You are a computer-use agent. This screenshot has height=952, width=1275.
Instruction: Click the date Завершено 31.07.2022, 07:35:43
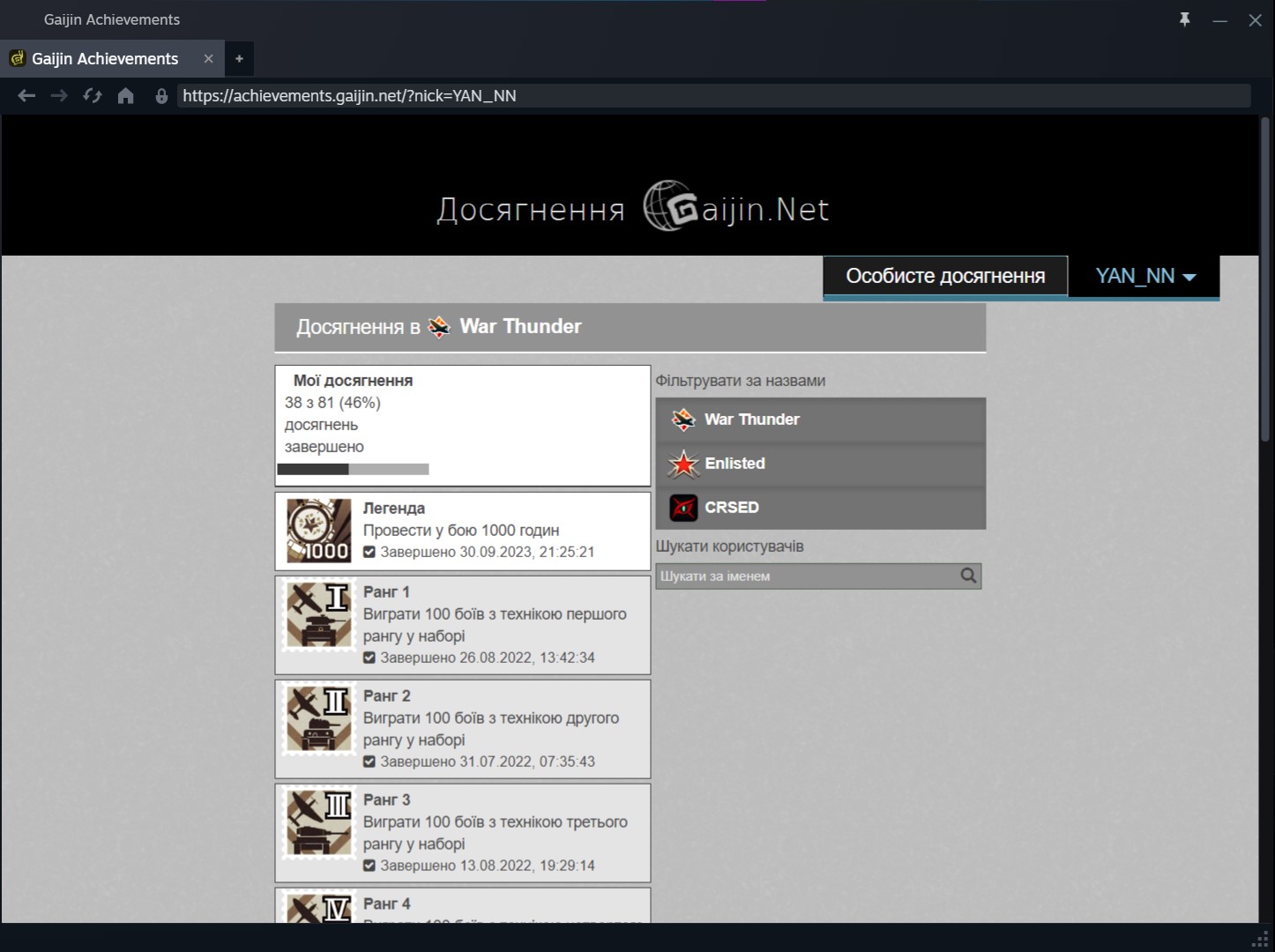click(x=488, y=762)
